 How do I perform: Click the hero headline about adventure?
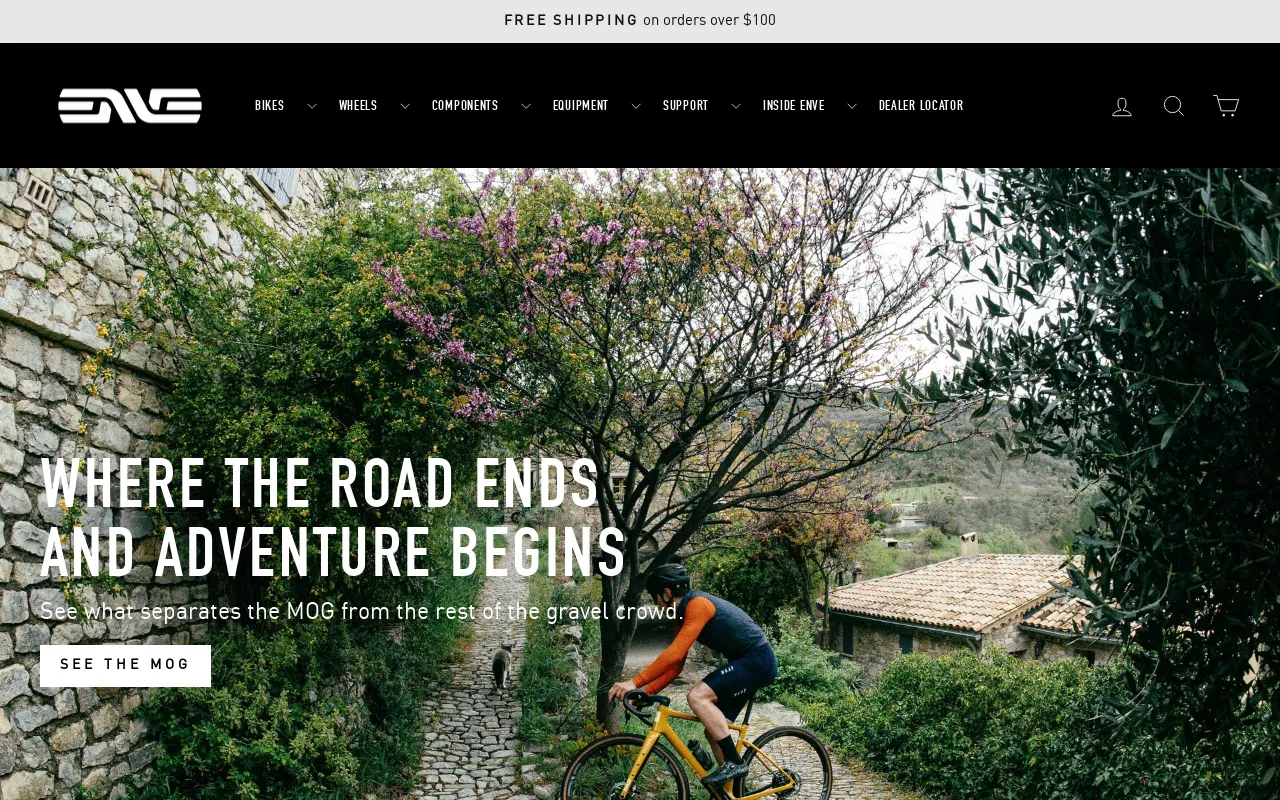pos(333,518)
